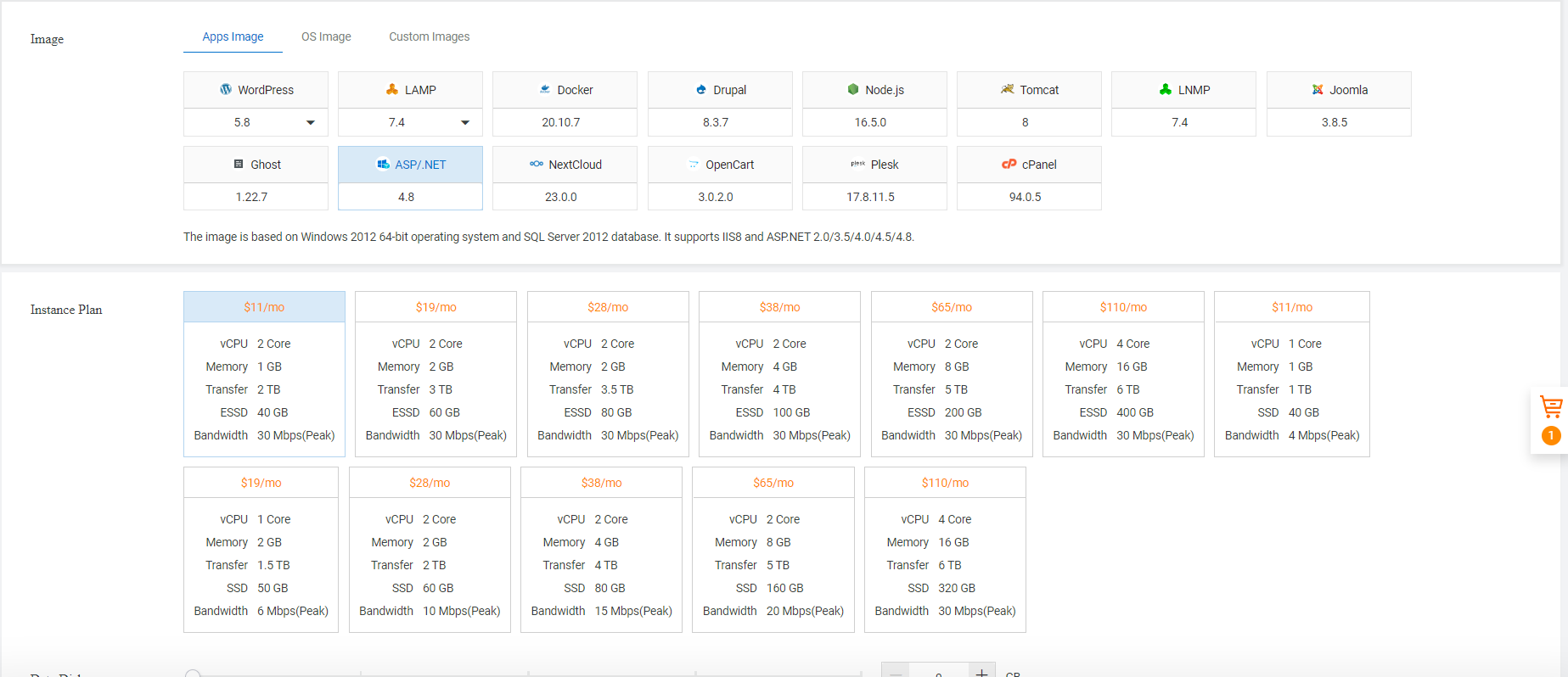Select the $38/mo SSD 80 GB plan
The width and height of the screenshot is (1568, 677).
(601, 550)
